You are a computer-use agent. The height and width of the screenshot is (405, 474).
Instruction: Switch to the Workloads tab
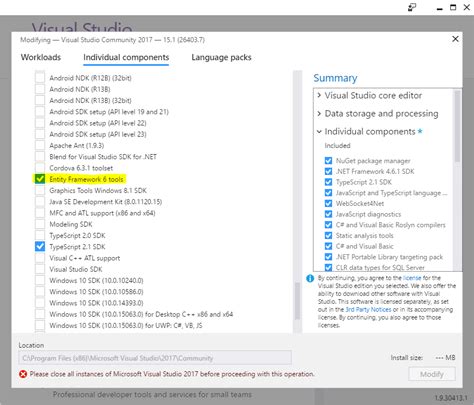click(41, 57)
